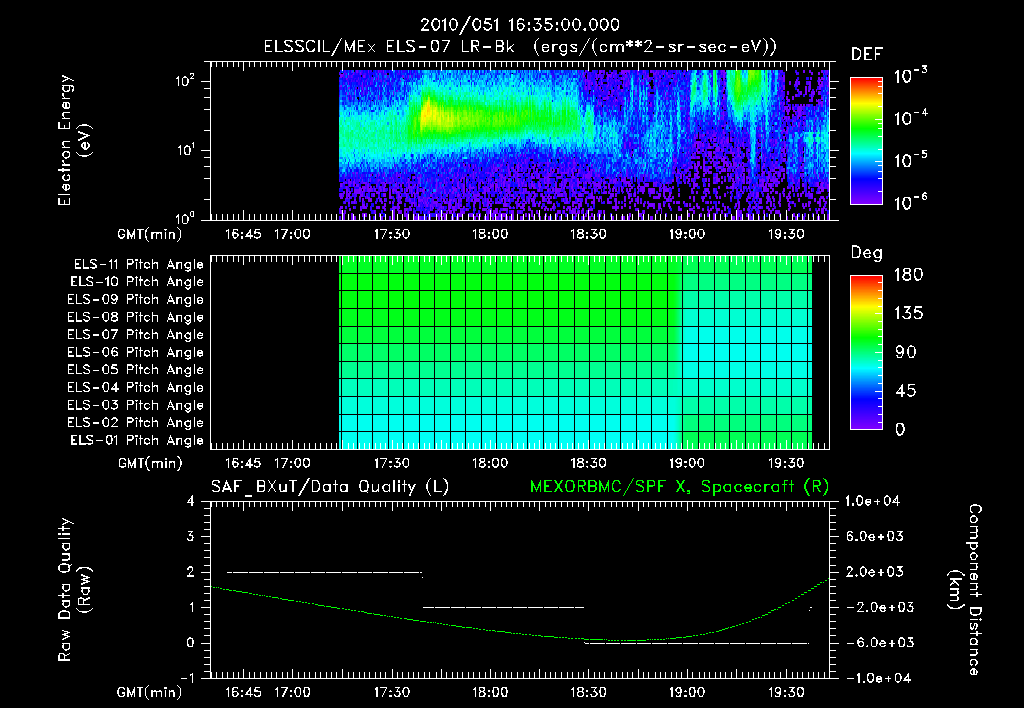This screenshot has height=708, width=1024.
Task: Click the bright yellow peak in the electron spectrogram
Action: click(428, 113)
